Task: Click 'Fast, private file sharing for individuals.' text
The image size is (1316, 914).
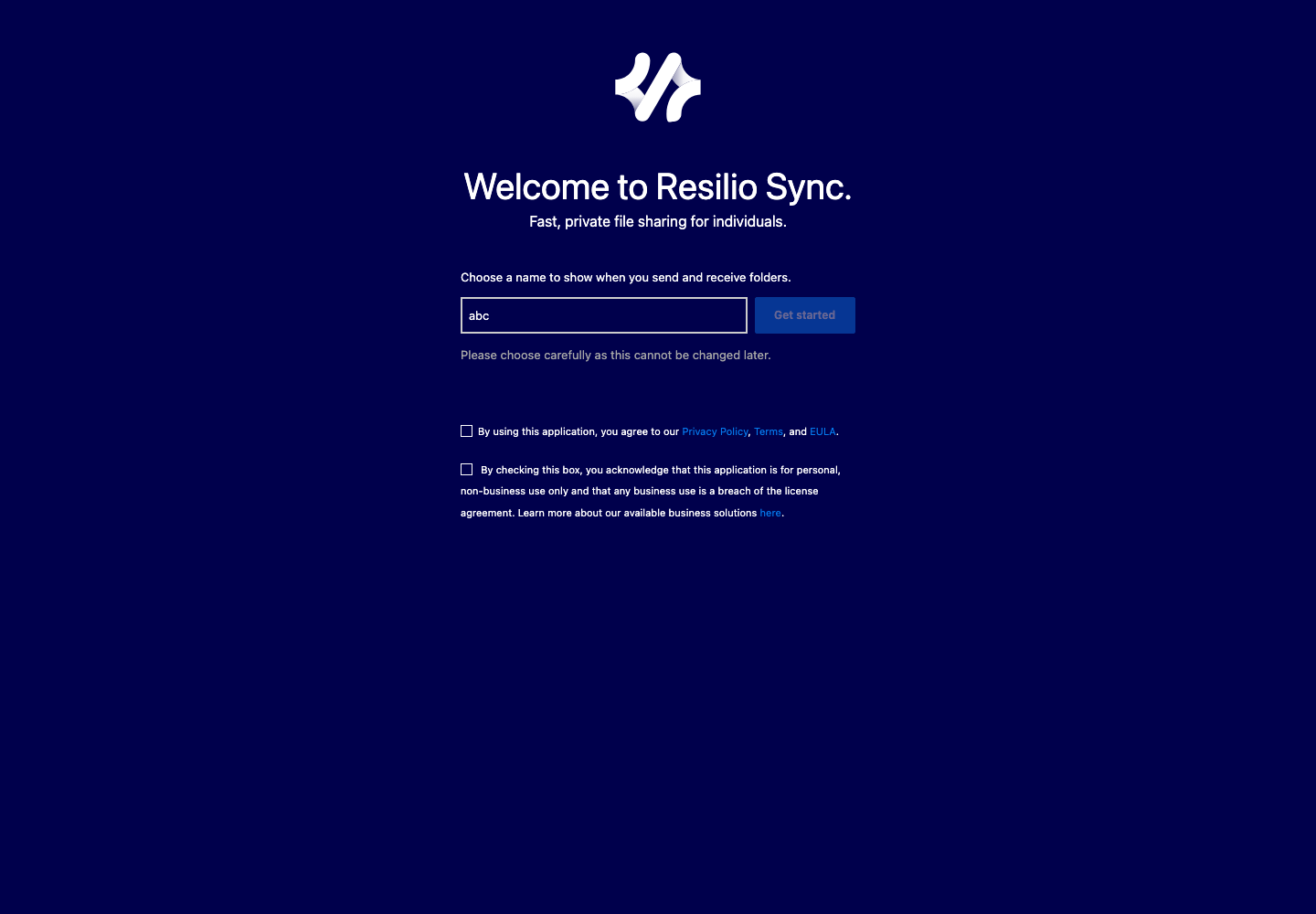Action: 658,221
